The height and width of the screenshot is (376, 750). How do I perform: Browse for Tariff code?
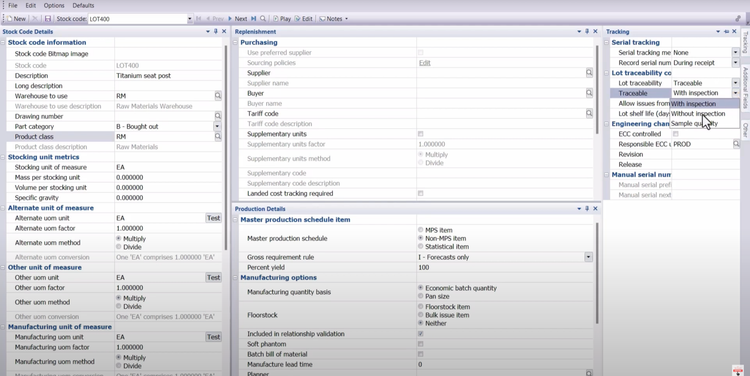(x=589, y=113)
